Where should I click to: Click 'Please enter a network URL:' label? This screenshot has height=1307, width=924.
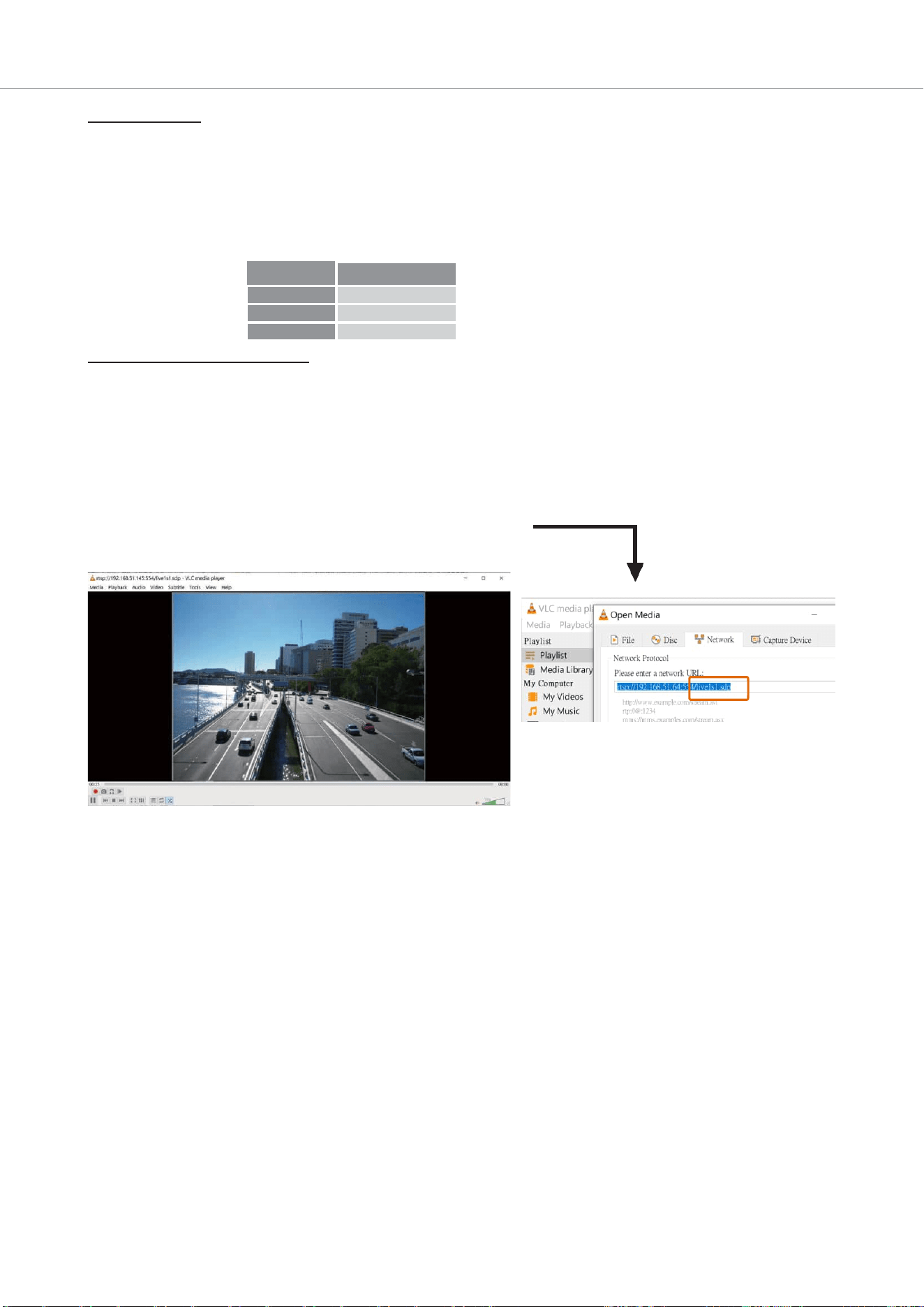coord(659,673)
